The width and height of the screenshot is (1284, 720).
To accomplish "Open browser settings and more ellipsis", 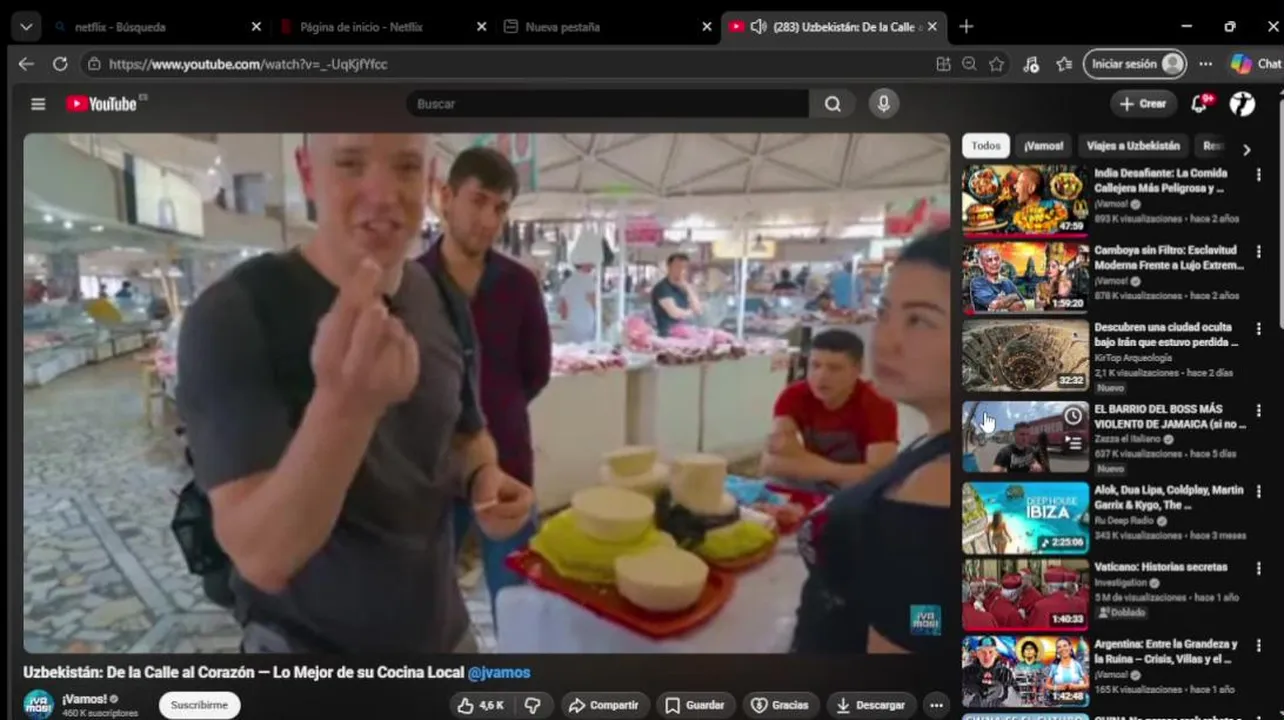I will (x=1206, y=64).
